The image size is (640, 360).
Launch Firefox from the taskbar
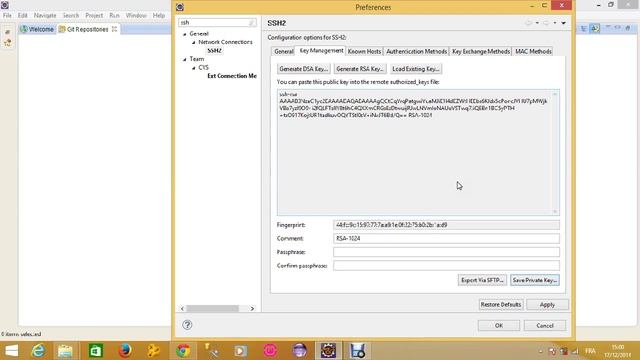[x=125, y=351]
